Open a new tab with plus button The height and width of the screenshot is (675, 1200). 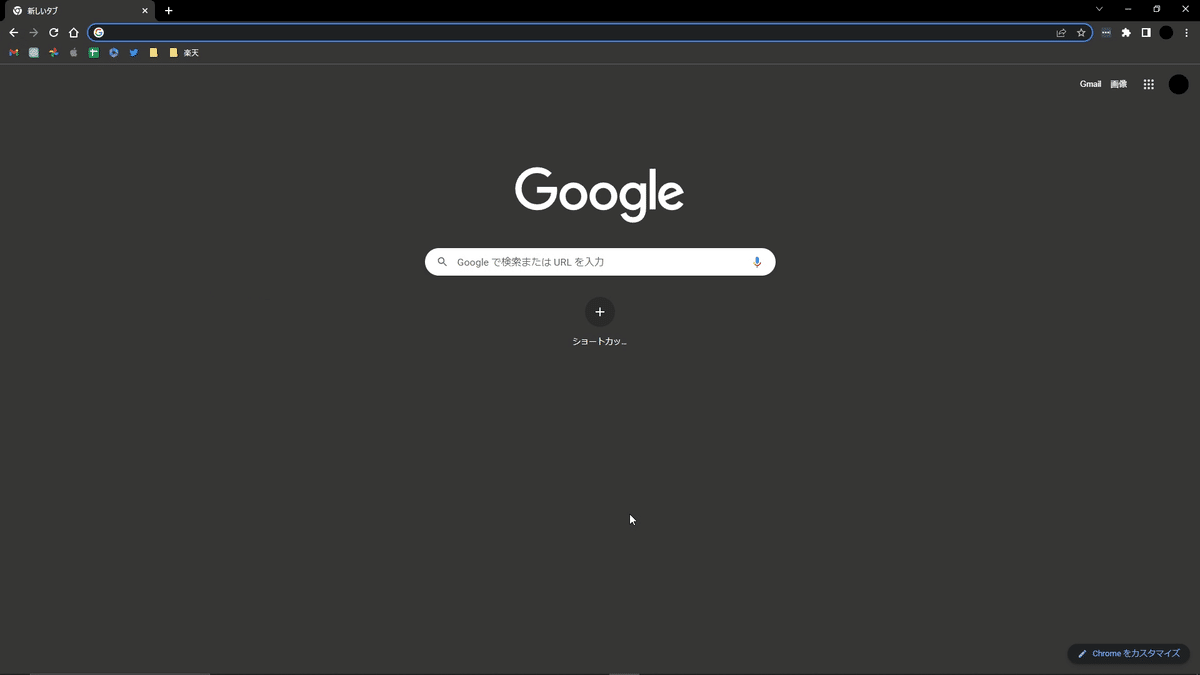click(x=169, y=11)
